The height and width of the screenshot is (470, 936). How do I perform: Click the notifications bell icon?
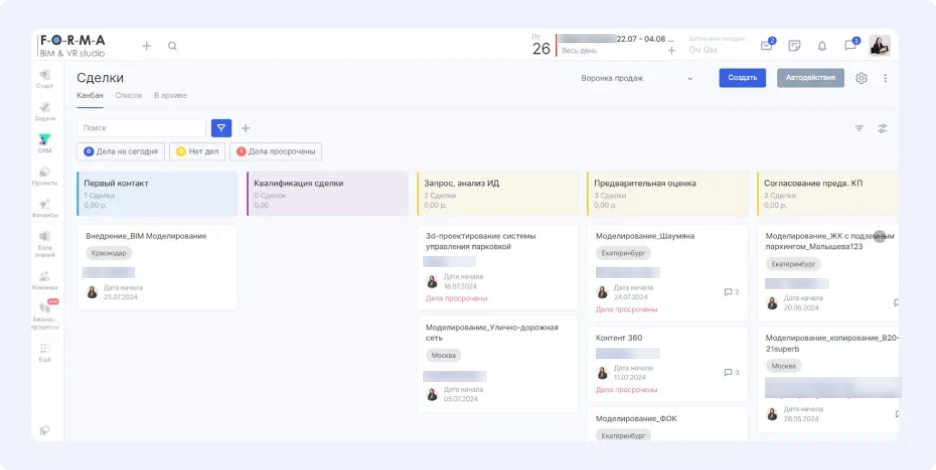(x=822, y=46)
